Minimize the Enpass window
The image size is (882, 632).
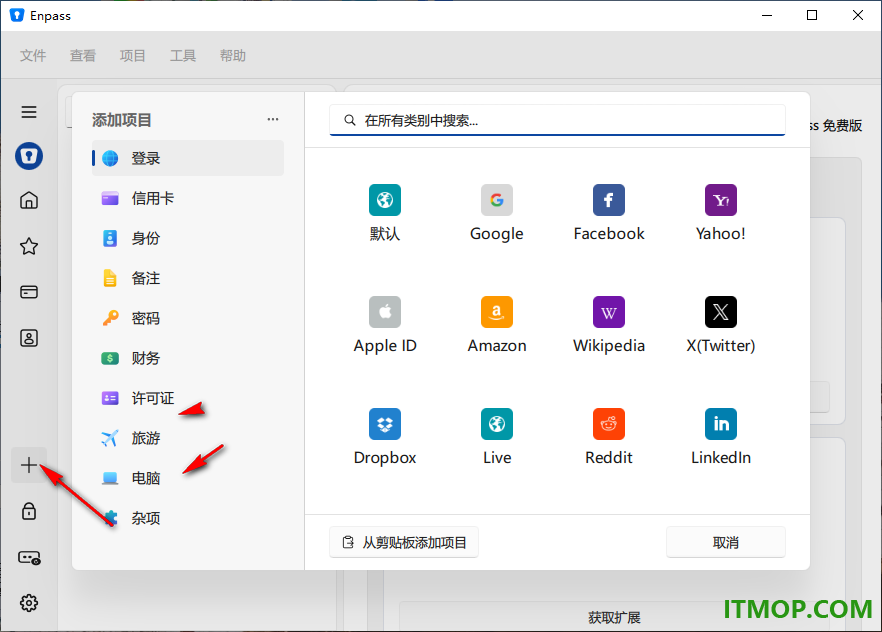tap(767, 15)
